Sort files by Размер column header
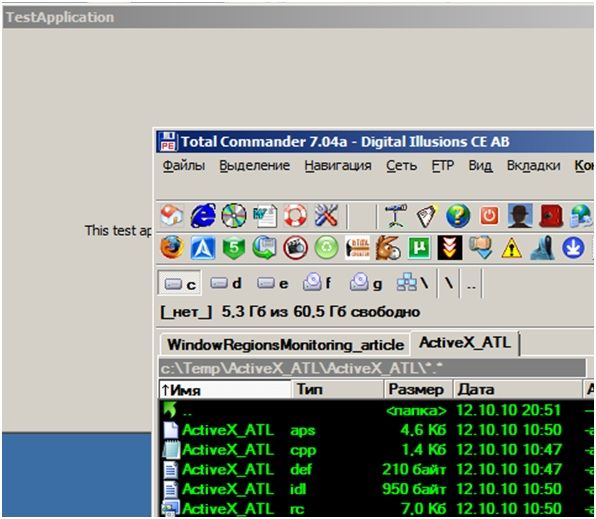Viewport: 596px width, 519px height. 418,389
